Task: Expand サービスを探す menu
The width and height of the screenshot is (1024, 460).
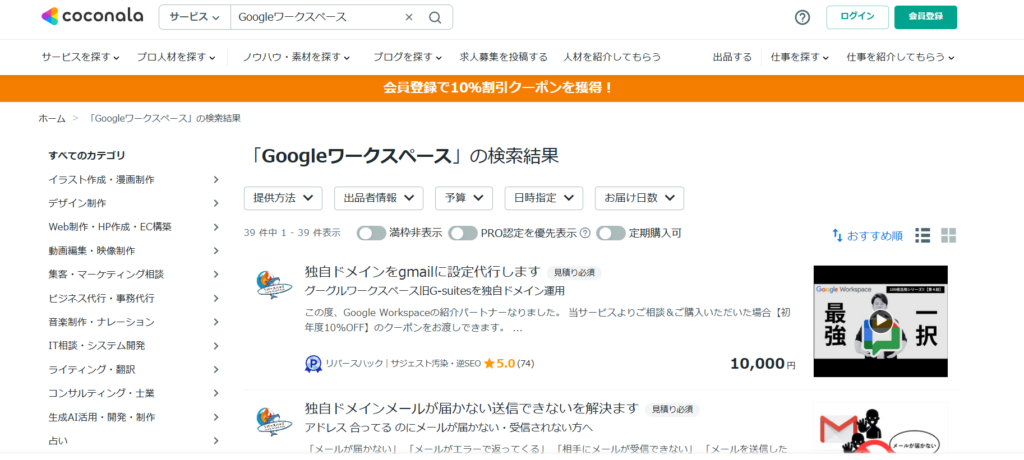Action: pos(81,58)
